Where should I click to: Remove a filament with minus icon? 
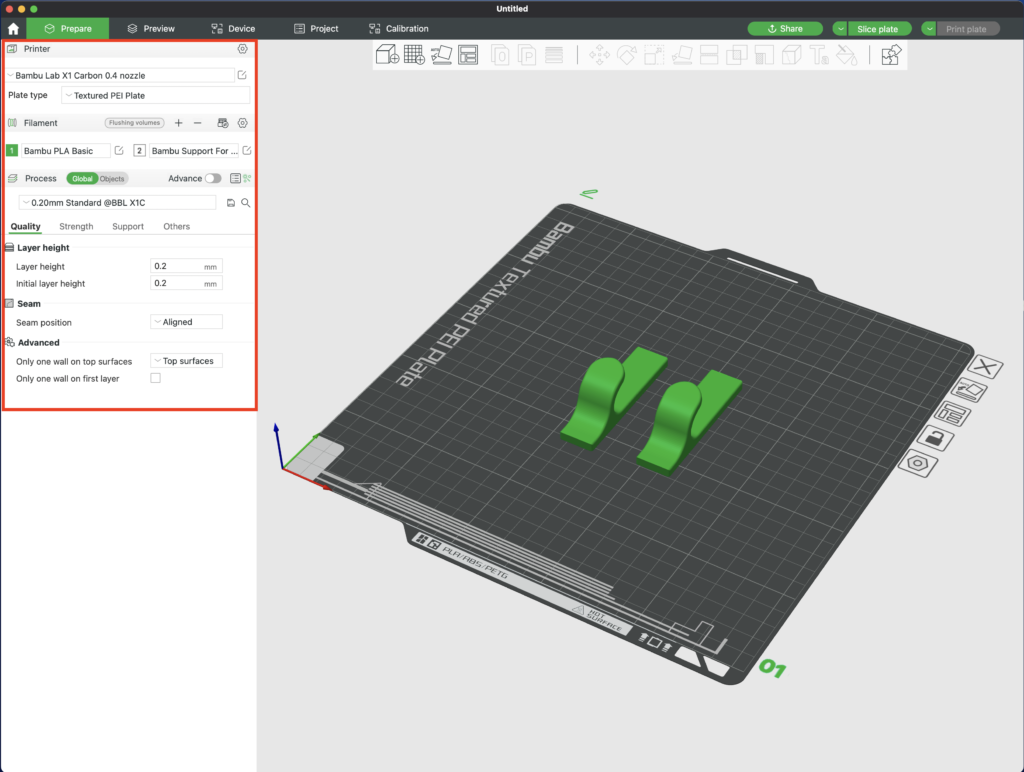coord(197,123)
